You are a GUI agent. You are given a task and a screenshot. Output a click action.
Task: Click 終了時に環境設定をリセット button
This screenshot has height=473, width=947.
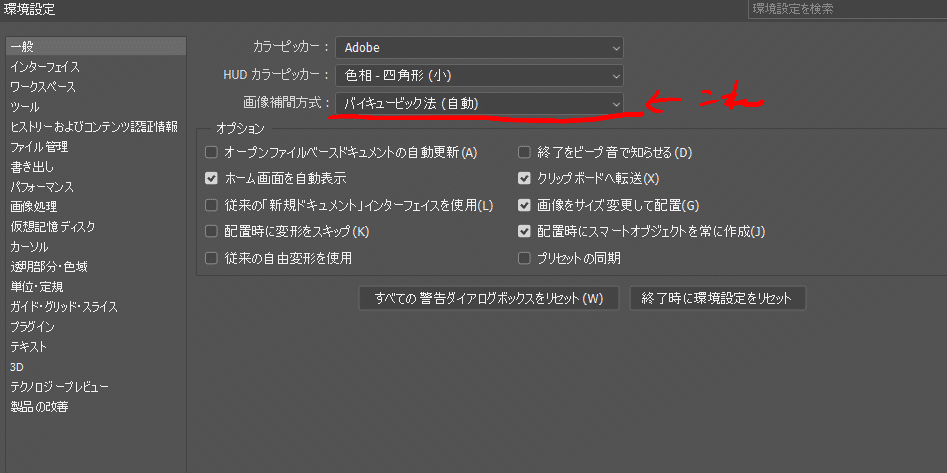point(717,298)
